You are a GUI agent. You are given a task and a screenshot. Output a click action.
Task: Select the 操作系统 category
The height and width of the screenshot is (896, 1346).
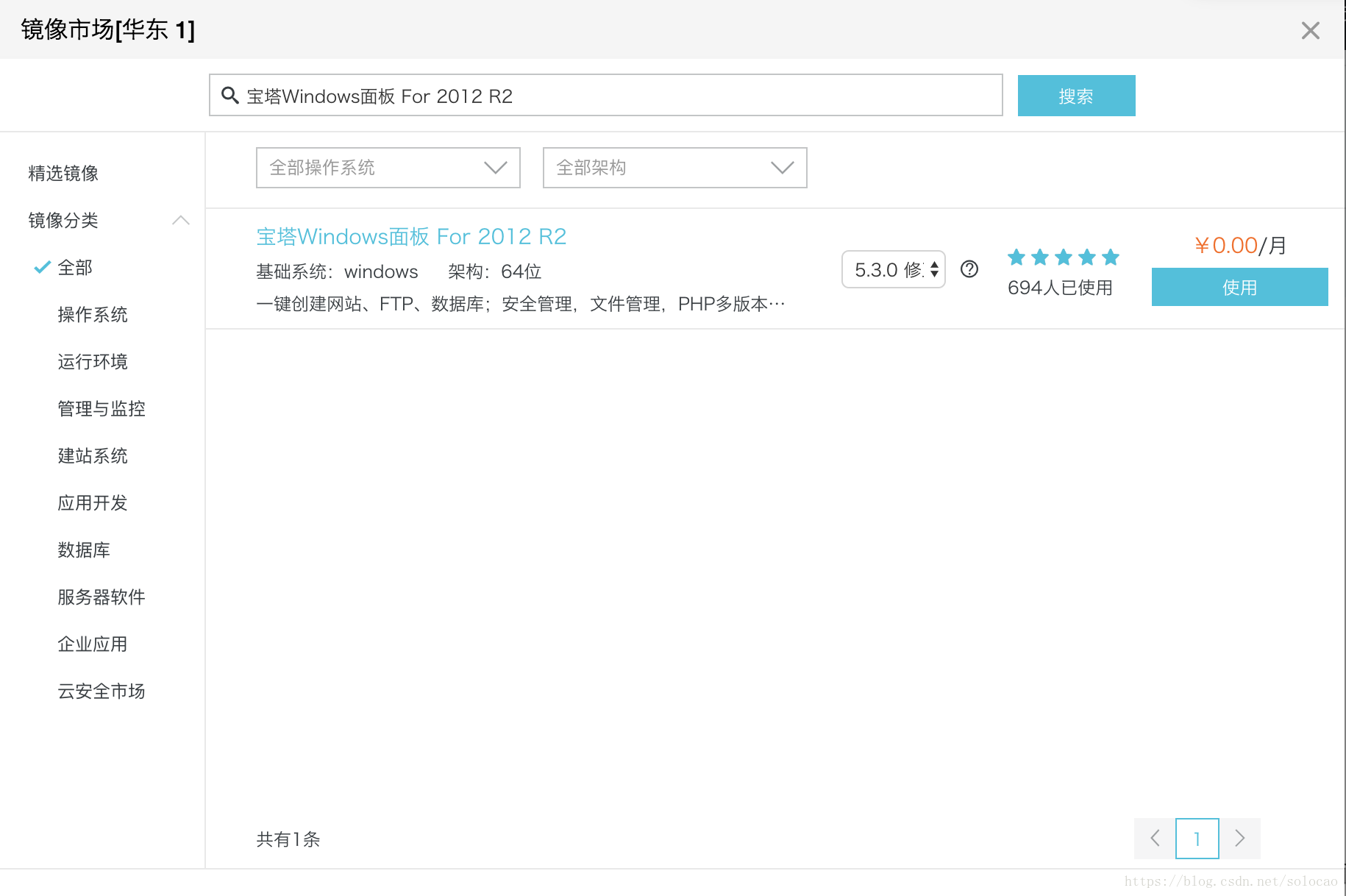click(x=93, y=315)
